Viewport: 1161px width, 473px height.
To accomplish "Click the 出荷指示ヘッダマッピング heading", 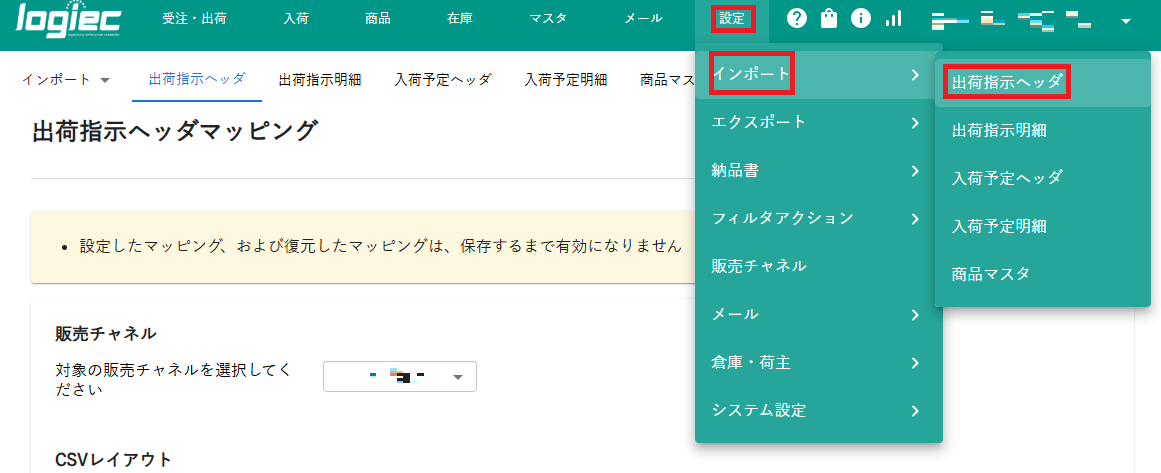I will coord(175,131).
